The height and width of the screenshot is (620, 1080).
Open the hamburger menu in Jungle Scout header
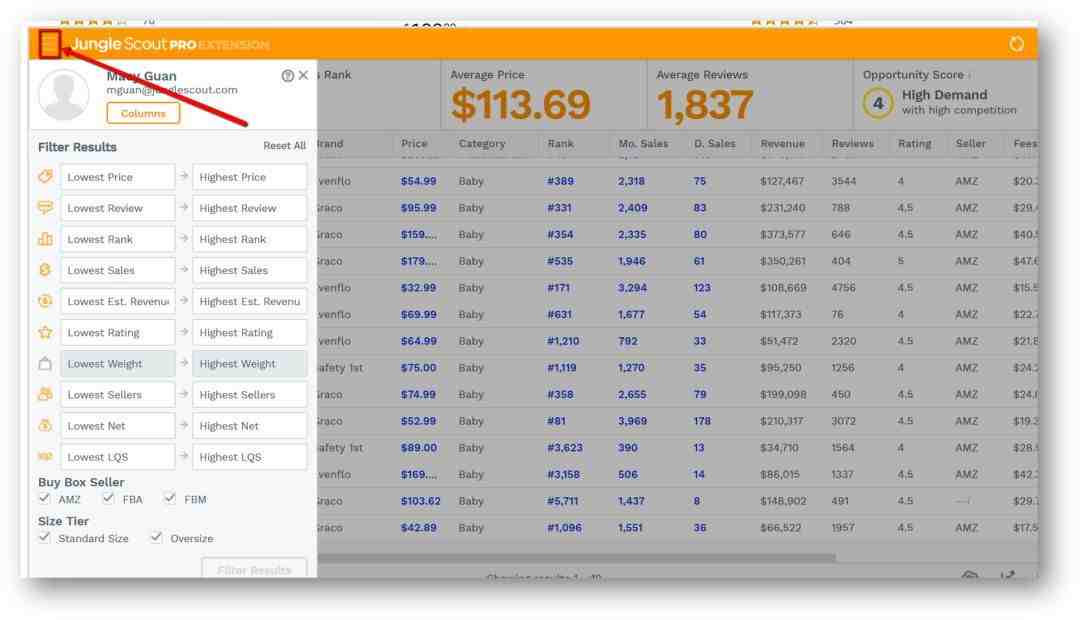pos(50,45)
